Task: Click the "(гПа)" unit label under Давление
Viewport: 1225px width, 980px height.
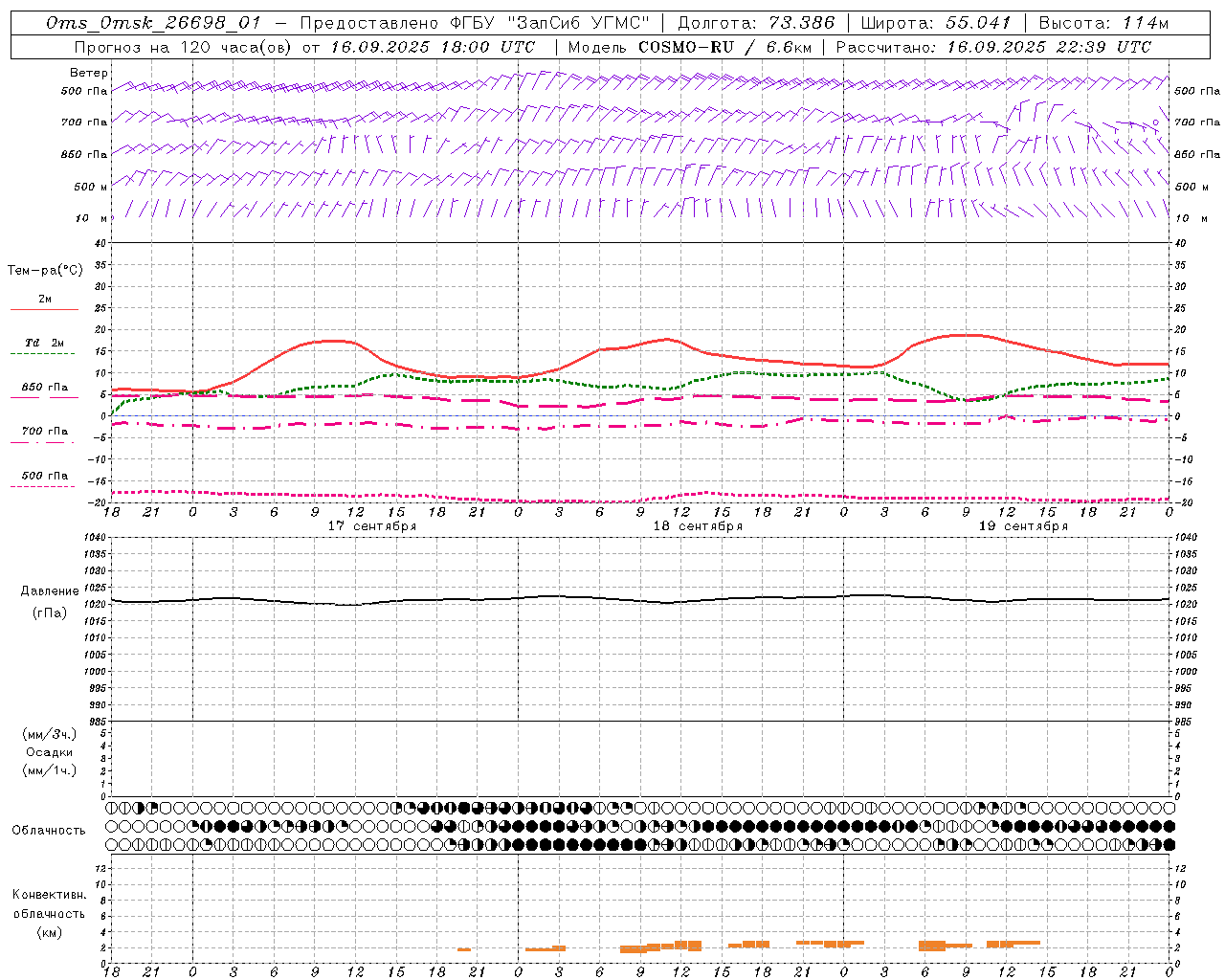Action: 50,613
